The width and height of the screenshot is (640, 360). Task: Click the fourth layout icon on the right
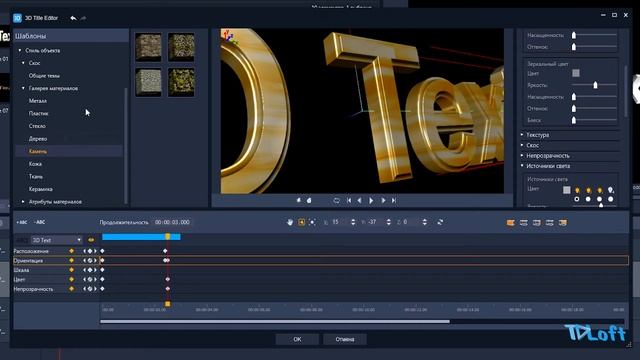point(550,222)
